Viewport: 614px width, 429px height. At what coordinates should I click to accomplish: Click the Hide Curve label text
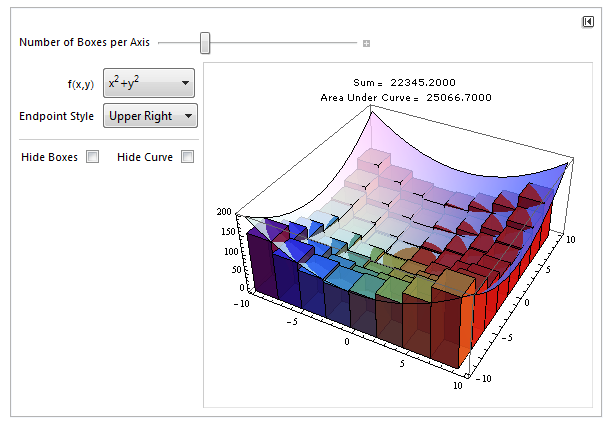click(x=145, y=157)
